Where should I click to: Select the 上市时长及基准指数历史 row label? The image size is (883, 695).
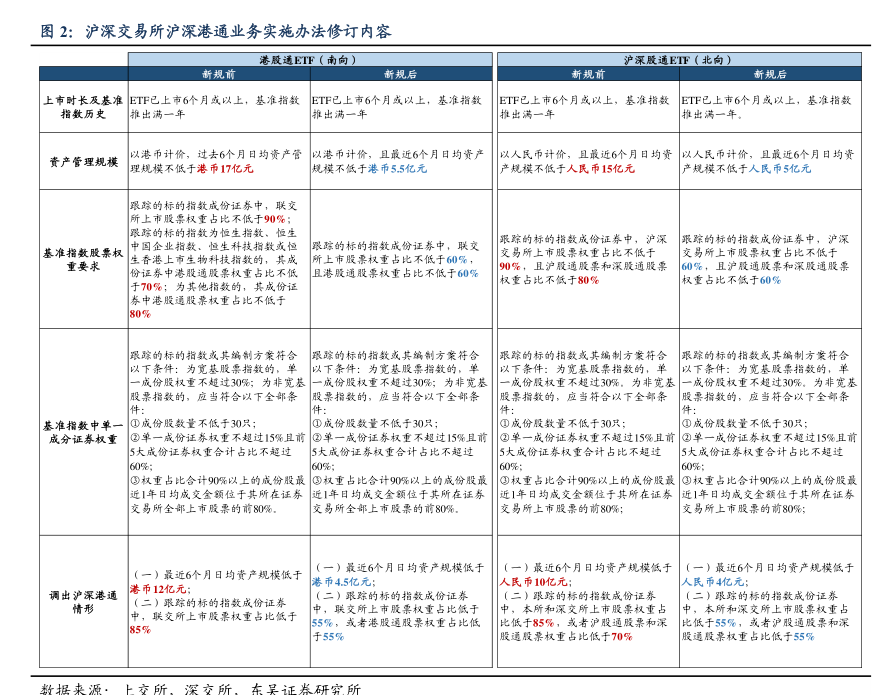pyautogui.click(x=83, y=107)
